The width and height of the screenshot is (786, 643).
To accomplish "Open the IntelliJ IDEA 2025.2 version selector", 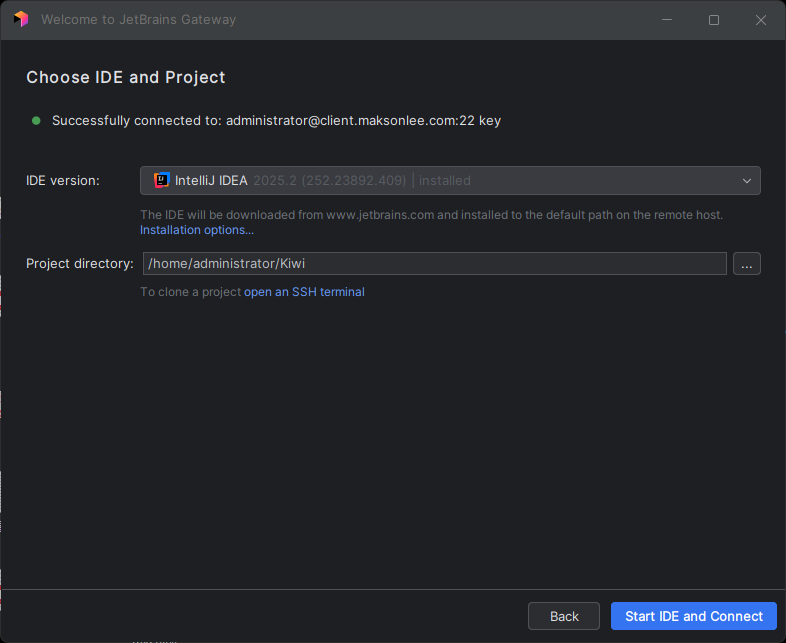I will [450, 180].
